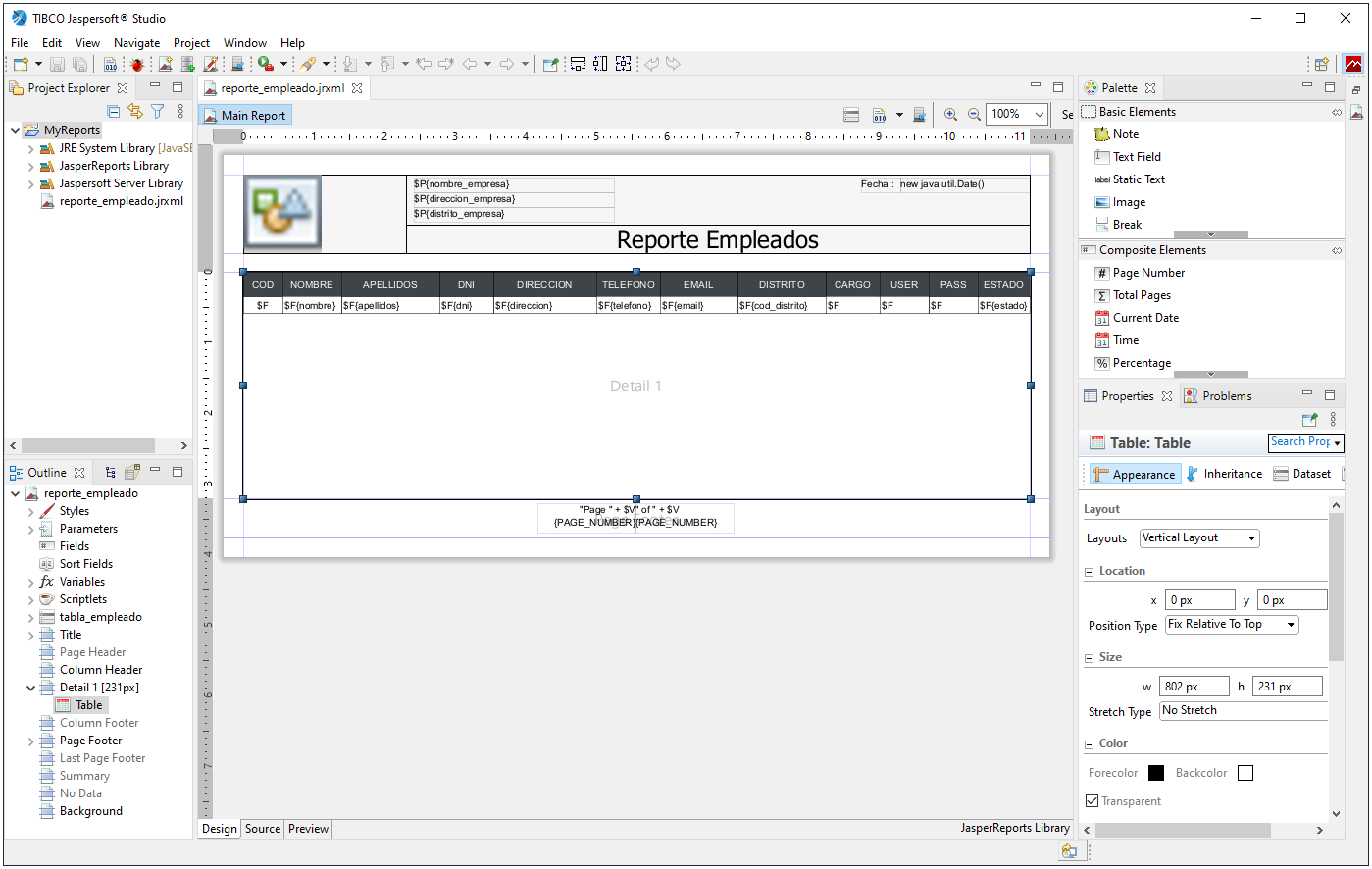1372x869 pixels.
Task: Open the Window menu
Action: (x=245, y=43)
